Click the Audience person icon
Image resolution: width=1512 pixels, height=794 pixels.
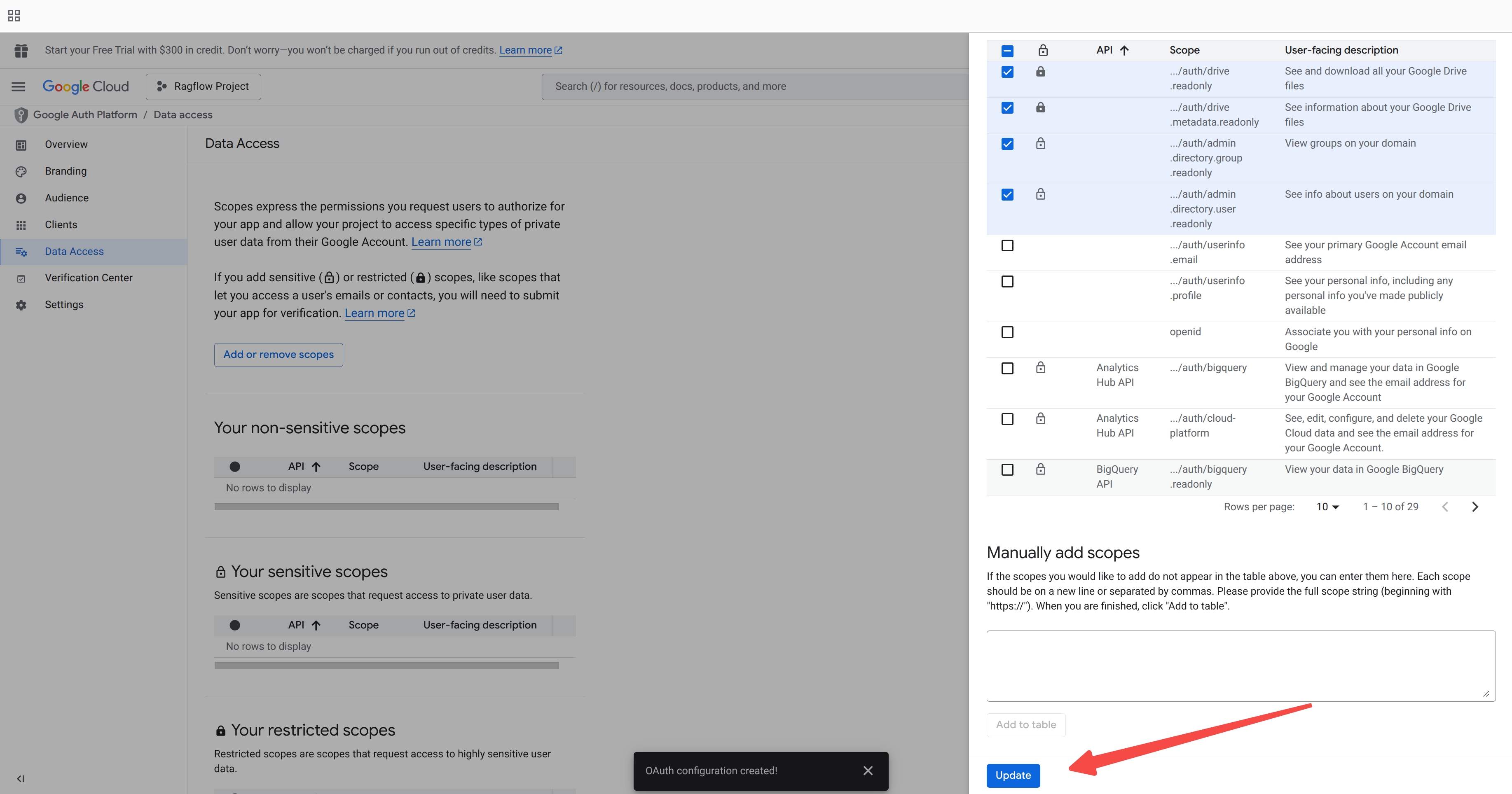click(21, 198)
